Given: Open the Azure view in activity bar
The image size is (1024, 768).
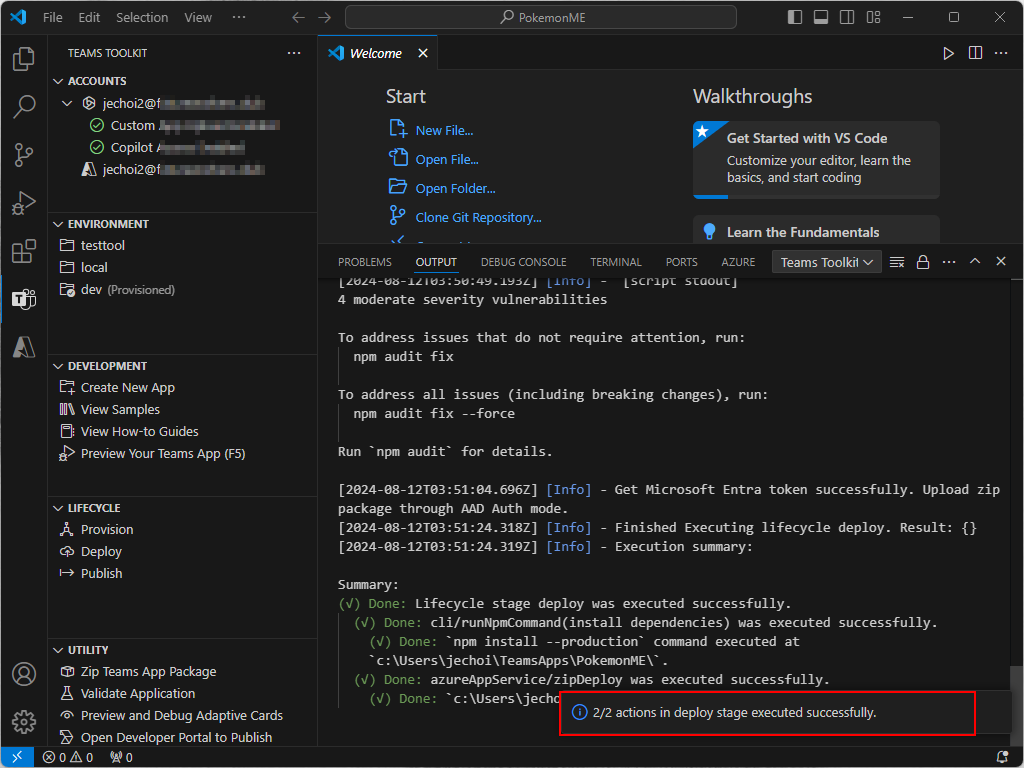Looking at the screenshot, I should 24,347.
